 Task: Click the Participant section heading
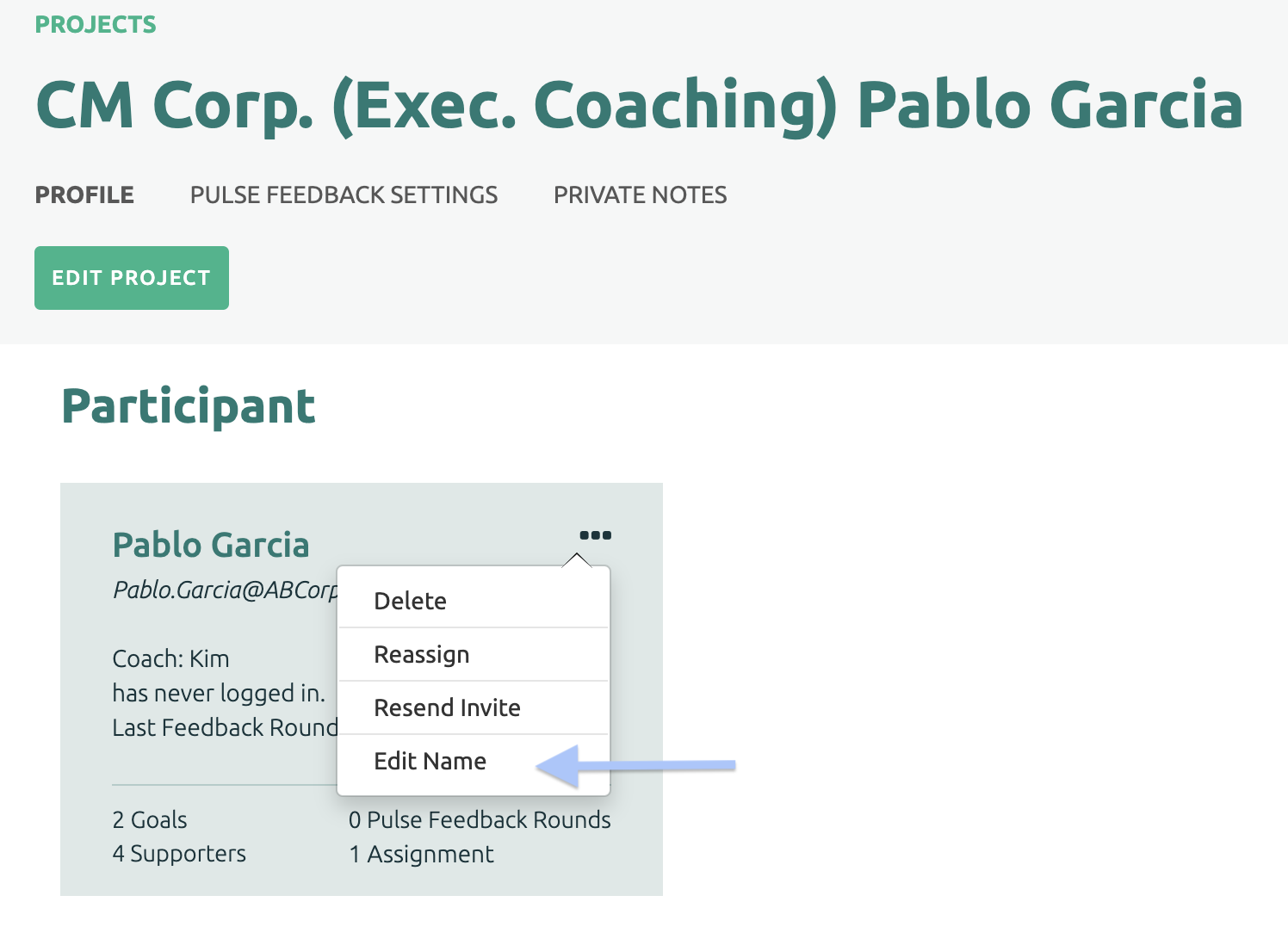(189, 406)
